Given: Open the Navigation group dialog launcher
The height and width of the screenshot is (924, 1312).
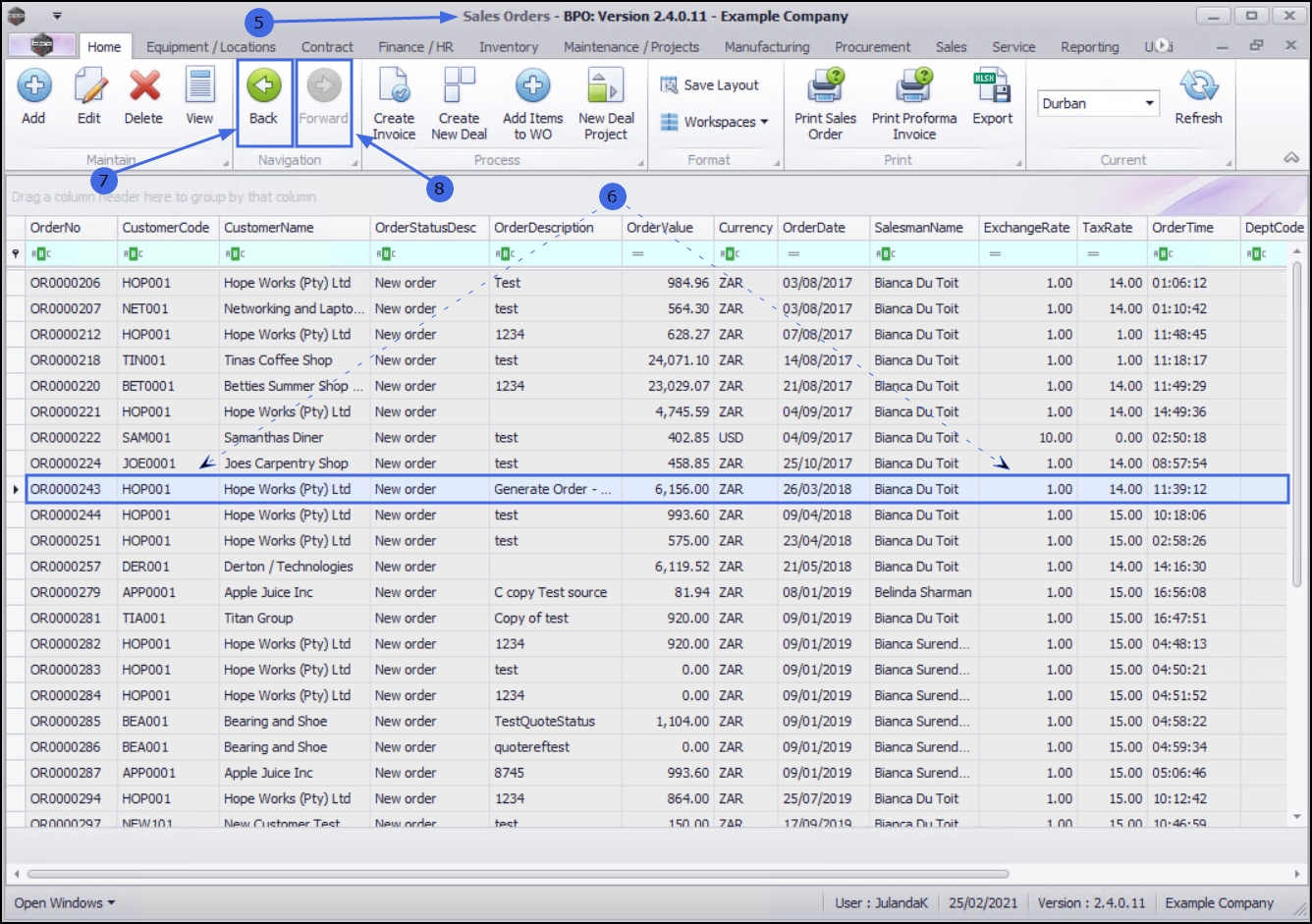Looking at the screenshot, I should (355, 163).
